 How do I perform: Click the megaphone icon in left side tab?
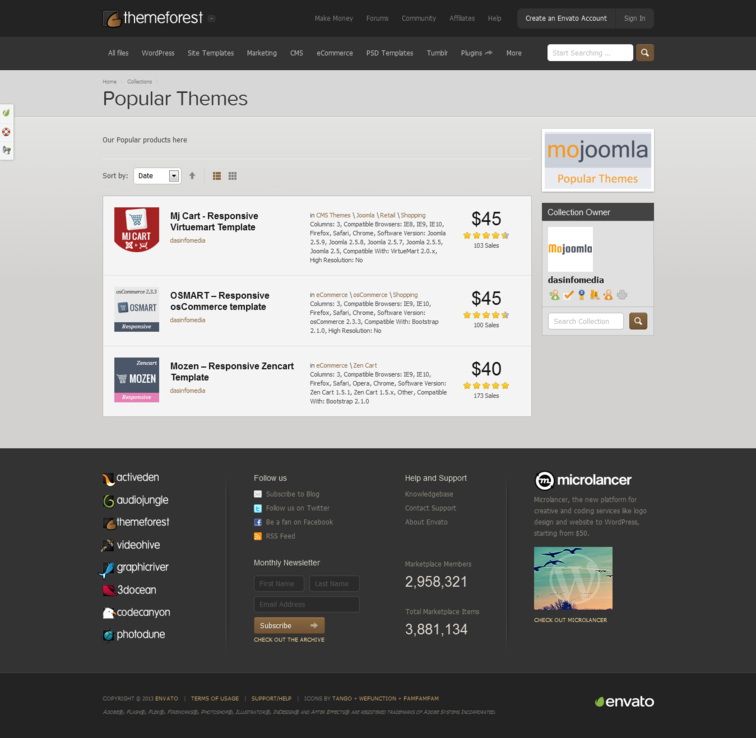[6, 150]
